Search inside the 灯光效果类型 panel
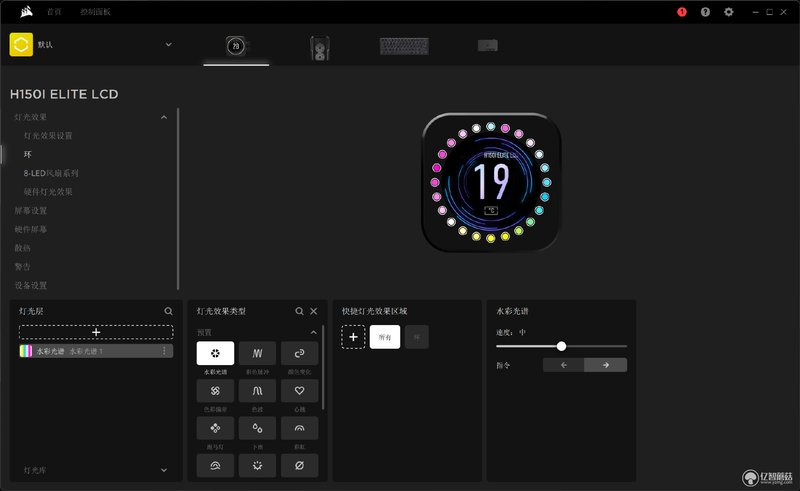 299,311
